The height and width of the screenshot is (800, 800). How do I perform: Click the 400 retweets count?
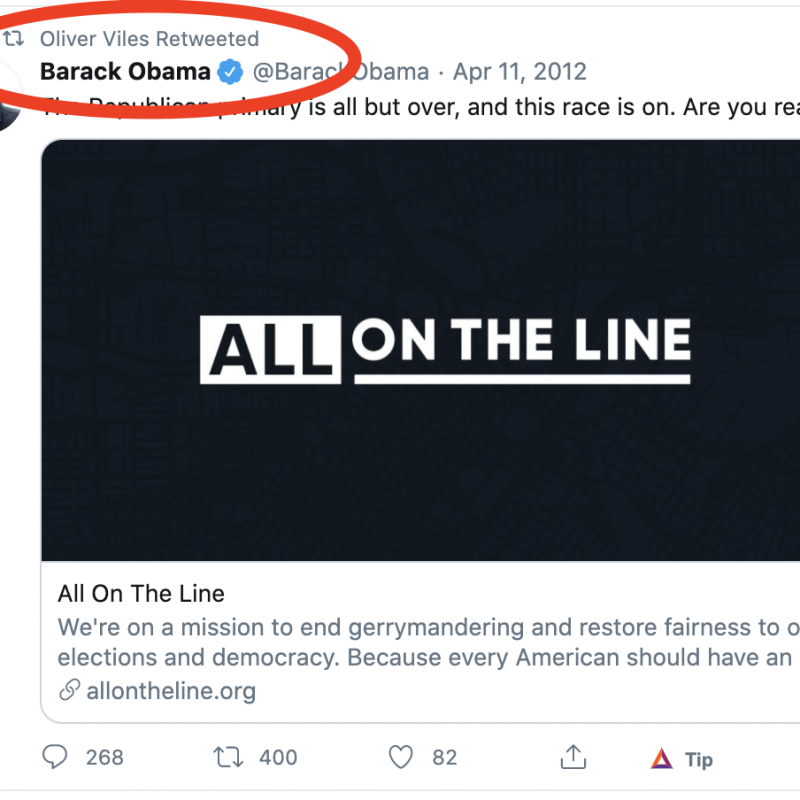(278, 758)
